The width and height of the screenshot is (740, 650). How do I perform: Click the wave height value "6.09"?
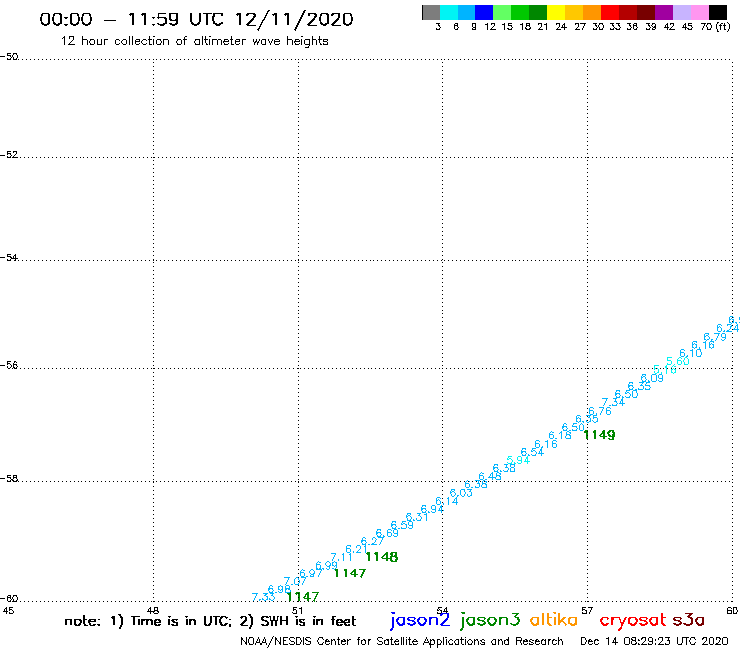coord(652,378)
